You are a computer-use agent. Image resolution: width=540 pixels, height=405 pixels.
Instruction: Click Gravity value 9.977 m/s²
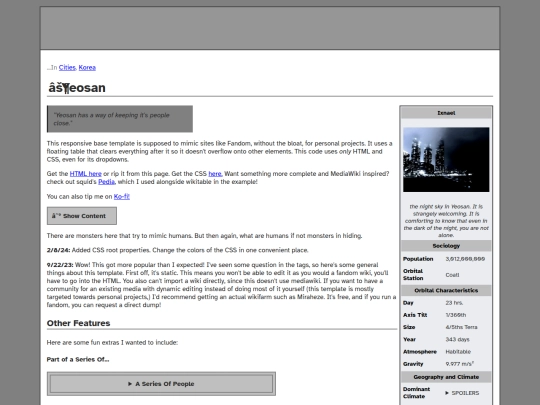(x=460, y=364)
